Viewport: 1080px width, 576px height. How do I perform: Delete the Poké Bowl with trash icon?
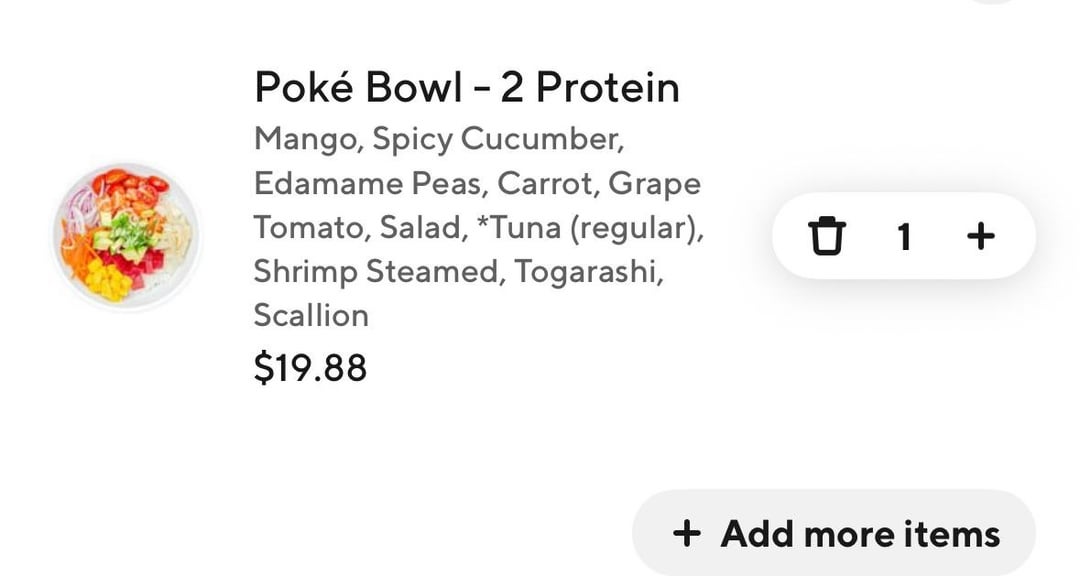(826, 237)
